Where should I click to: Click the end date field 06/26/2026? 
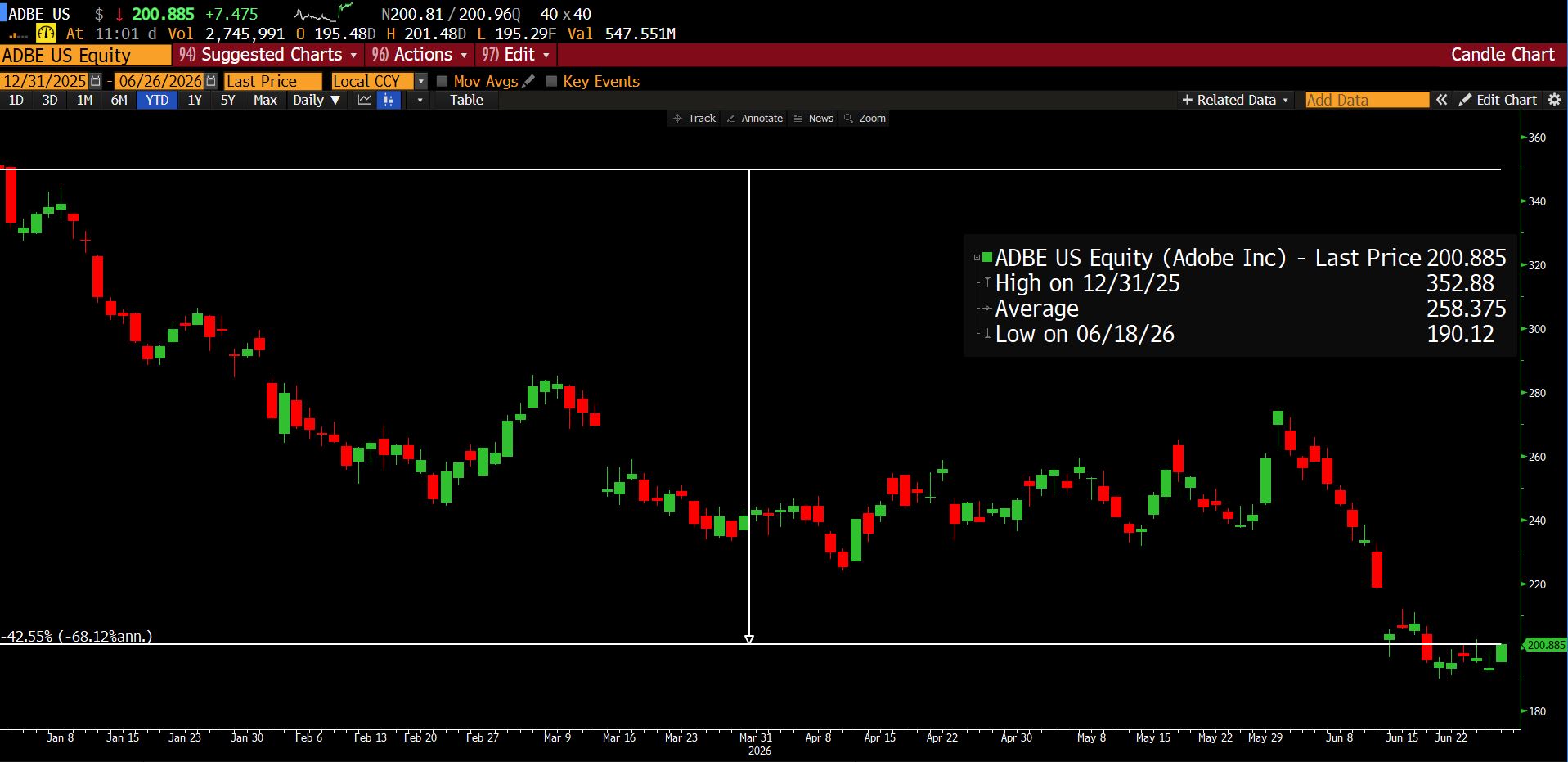160,81
